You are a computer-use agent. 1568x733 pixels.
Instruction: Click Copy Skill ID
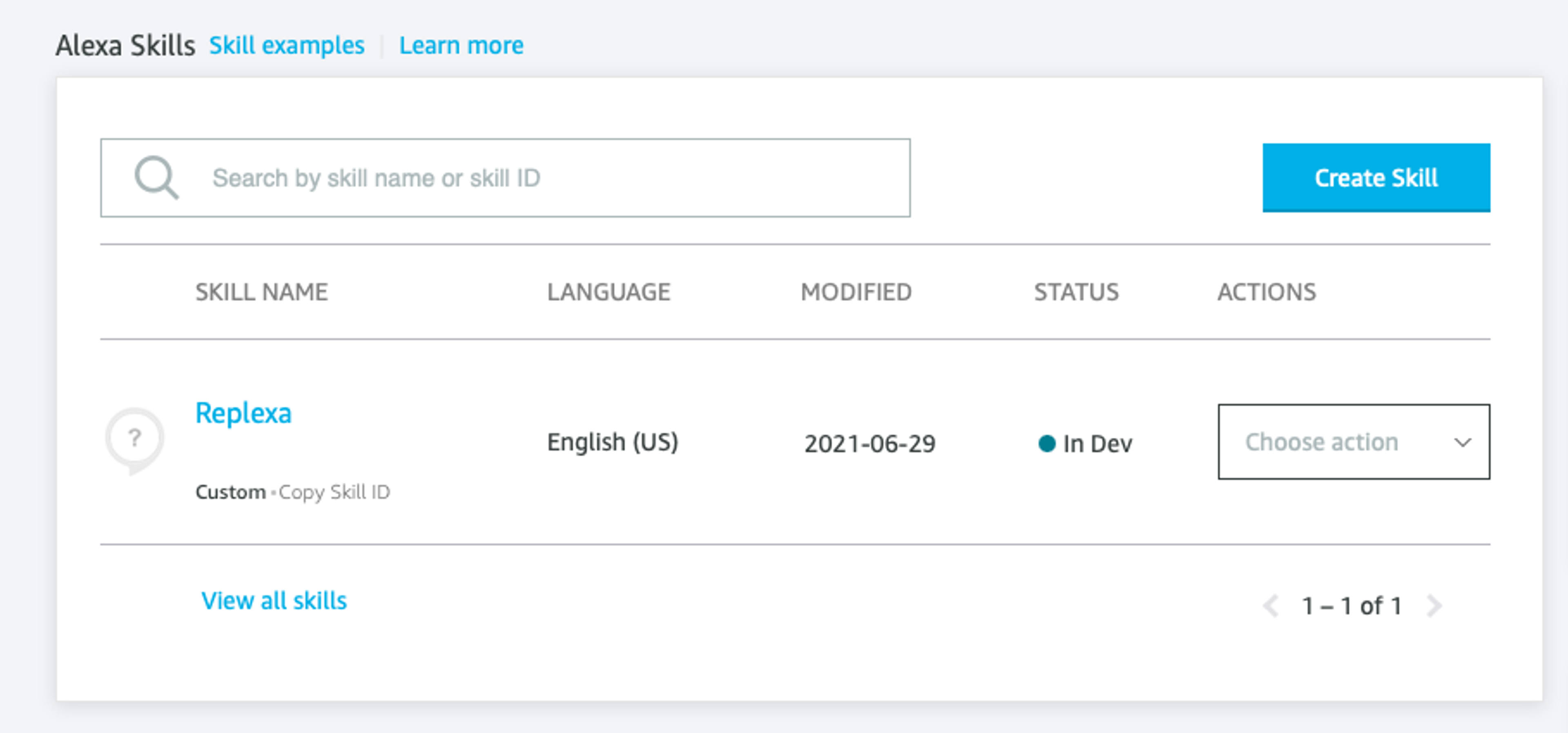tap(334, 492)
